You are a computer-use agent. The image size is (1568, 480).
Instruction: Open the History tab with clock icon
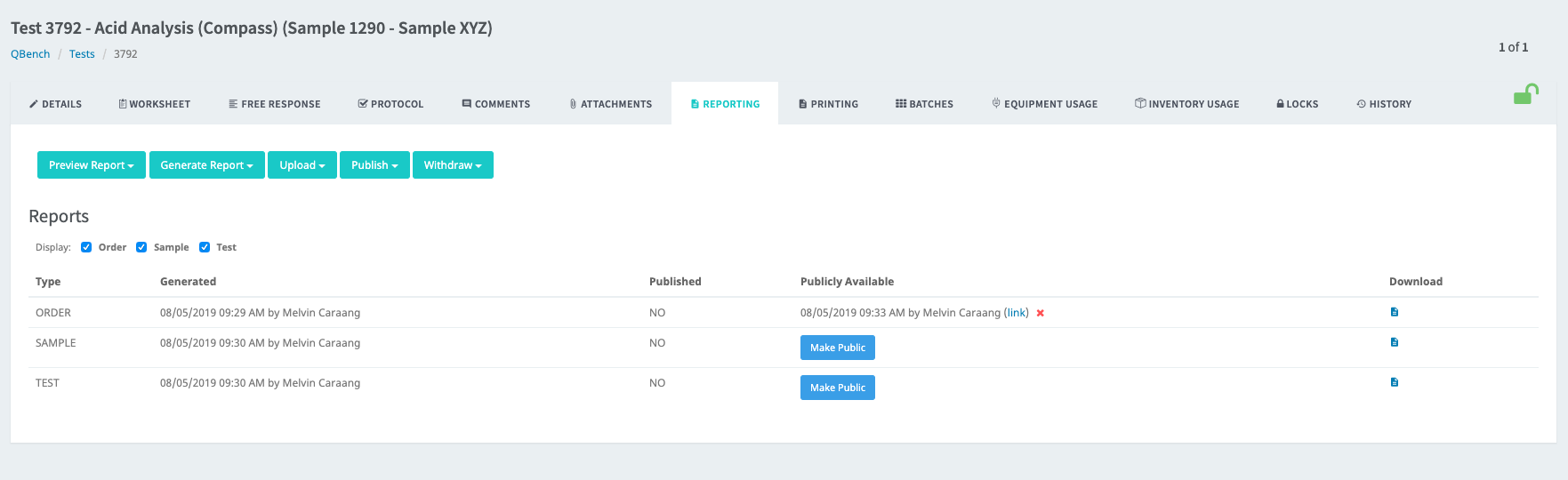pyautogui.click(x=1384, y=104)
